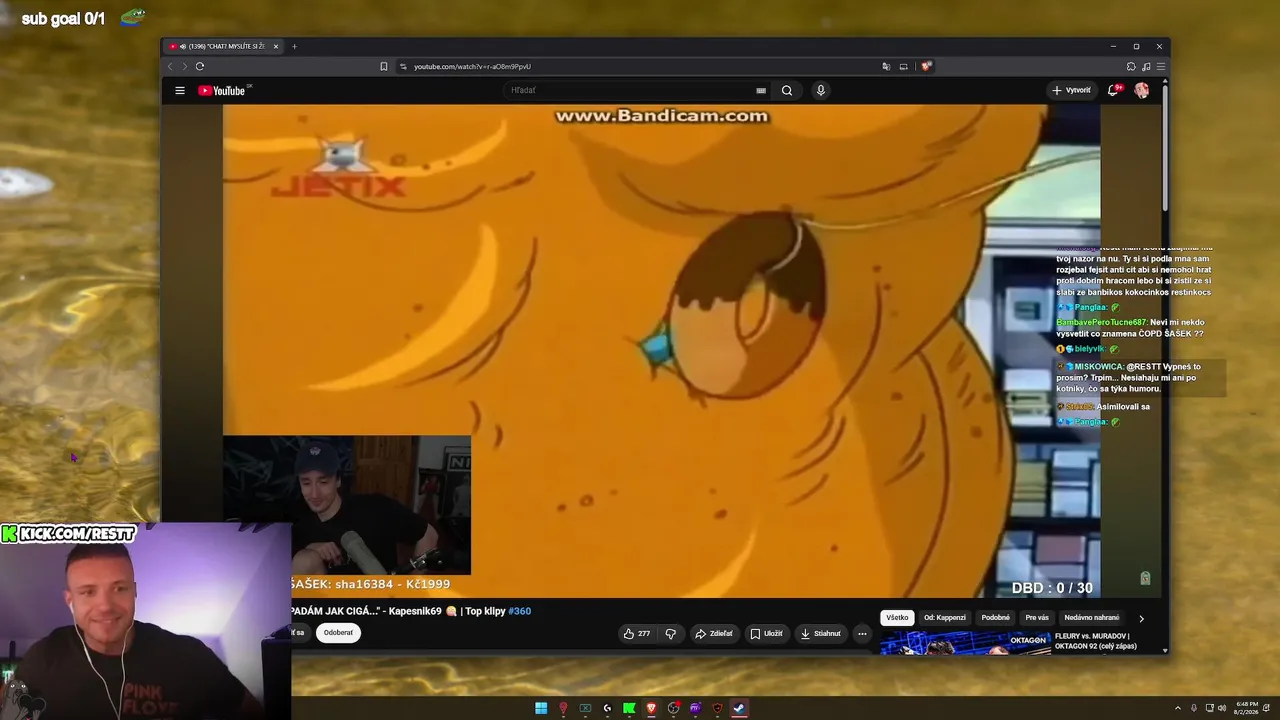This screenshot has width=1280, height=720.
Task: Select the Podobné filter chip
Action: click(996, 618)
